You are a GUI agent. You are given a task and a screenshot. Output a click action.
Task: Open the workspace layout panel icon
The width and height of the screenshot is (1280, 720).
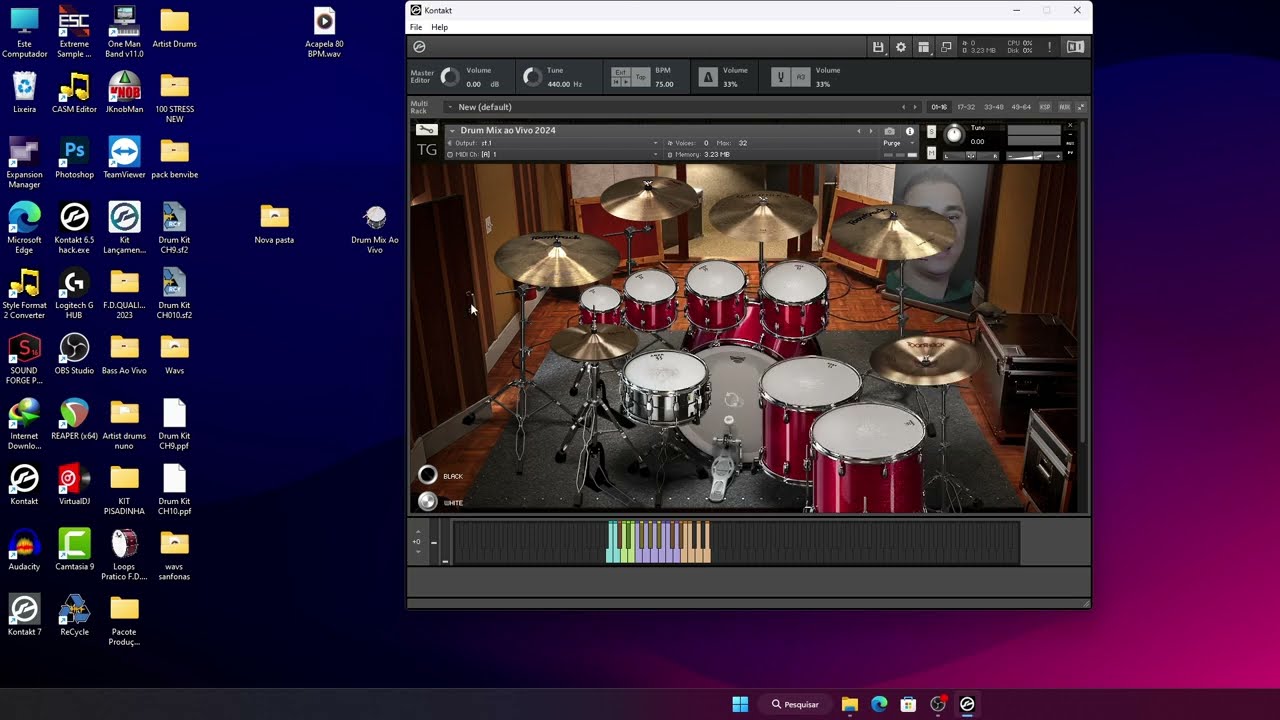click(x=924, y=47)
